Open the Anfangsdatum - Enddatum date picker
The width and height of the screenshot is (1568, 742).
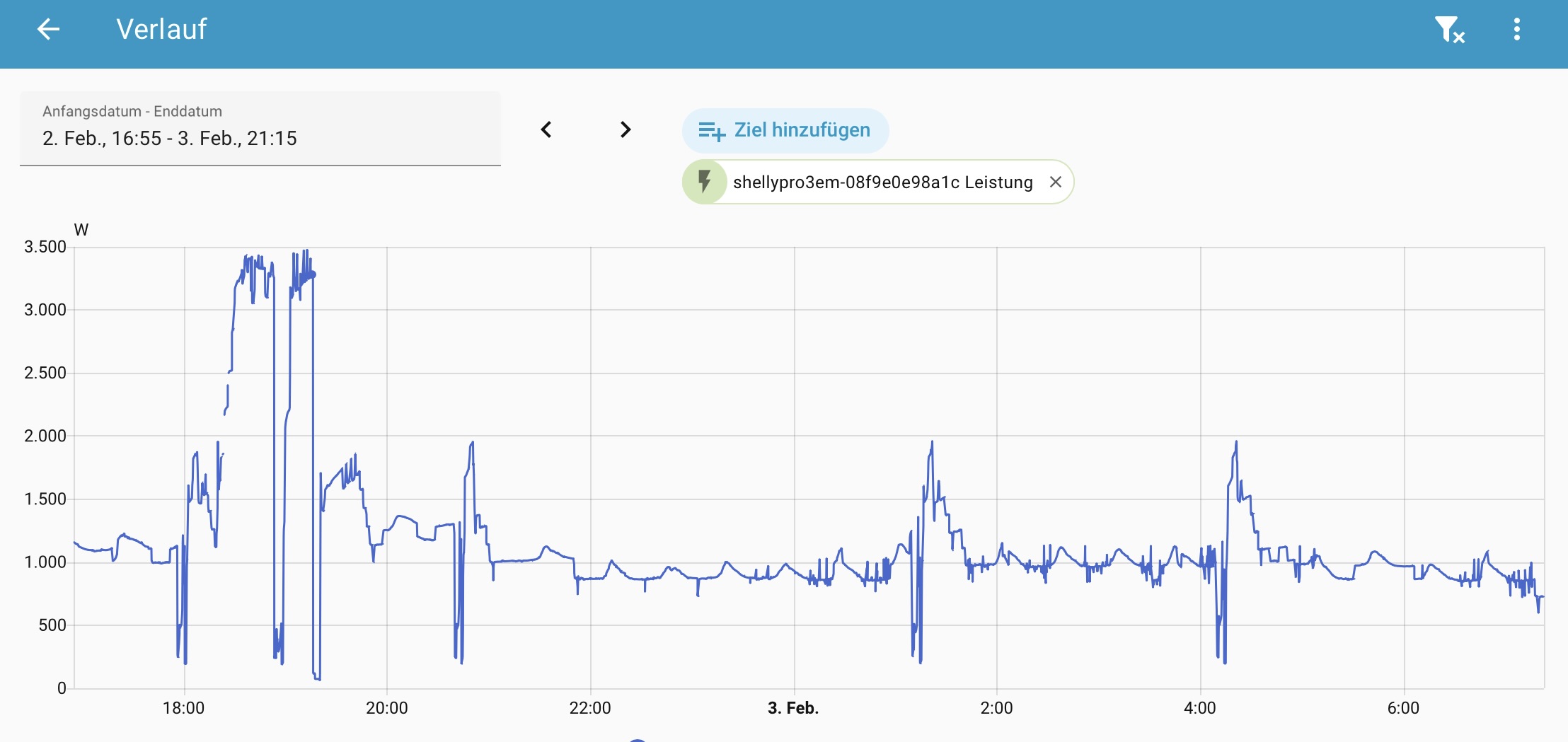coord(260,129)
